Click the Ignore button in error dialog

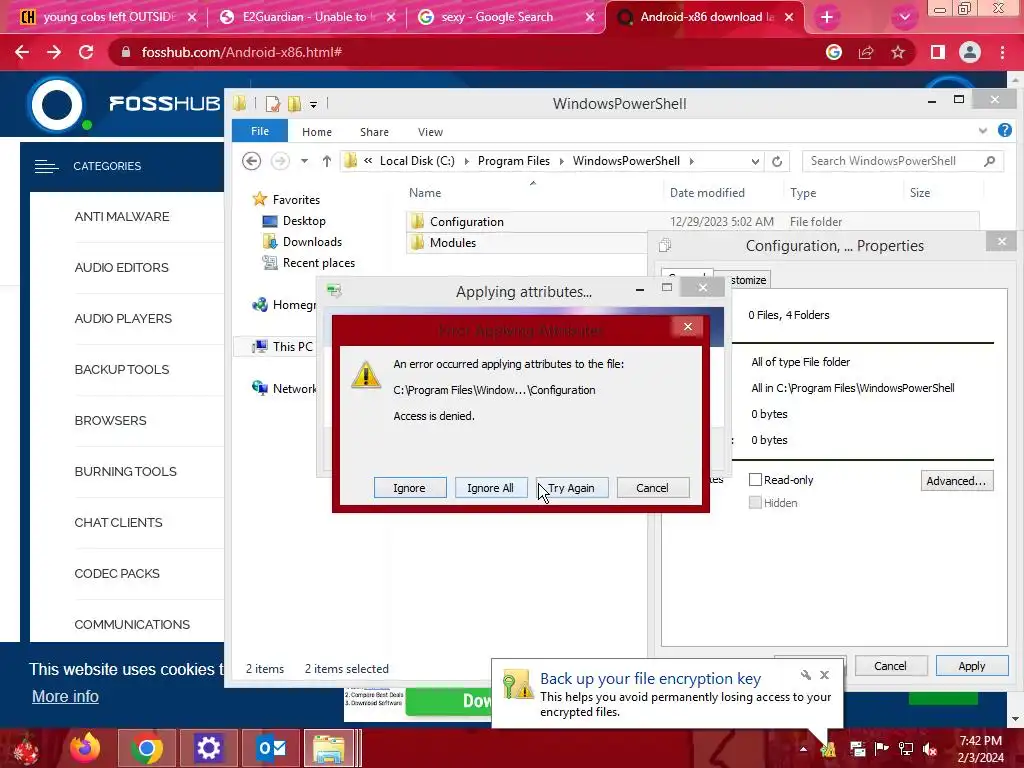pos(409,488)
